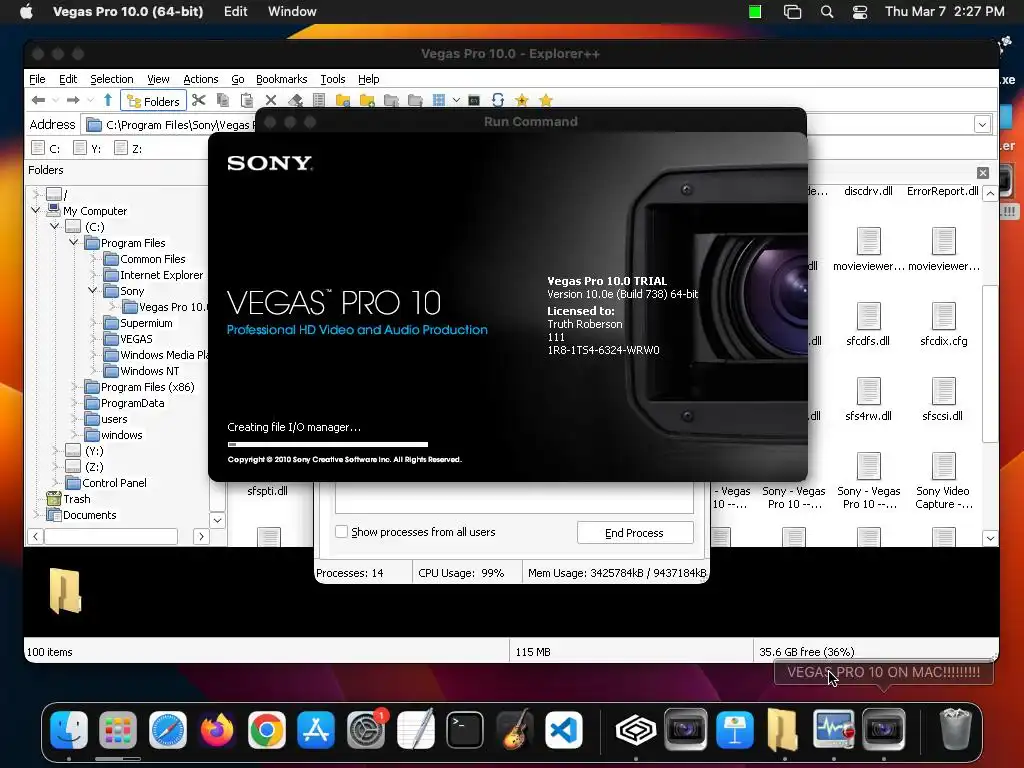Collapse the Sony folder node
The image size is (1024, 768).
tap(93, 290)
